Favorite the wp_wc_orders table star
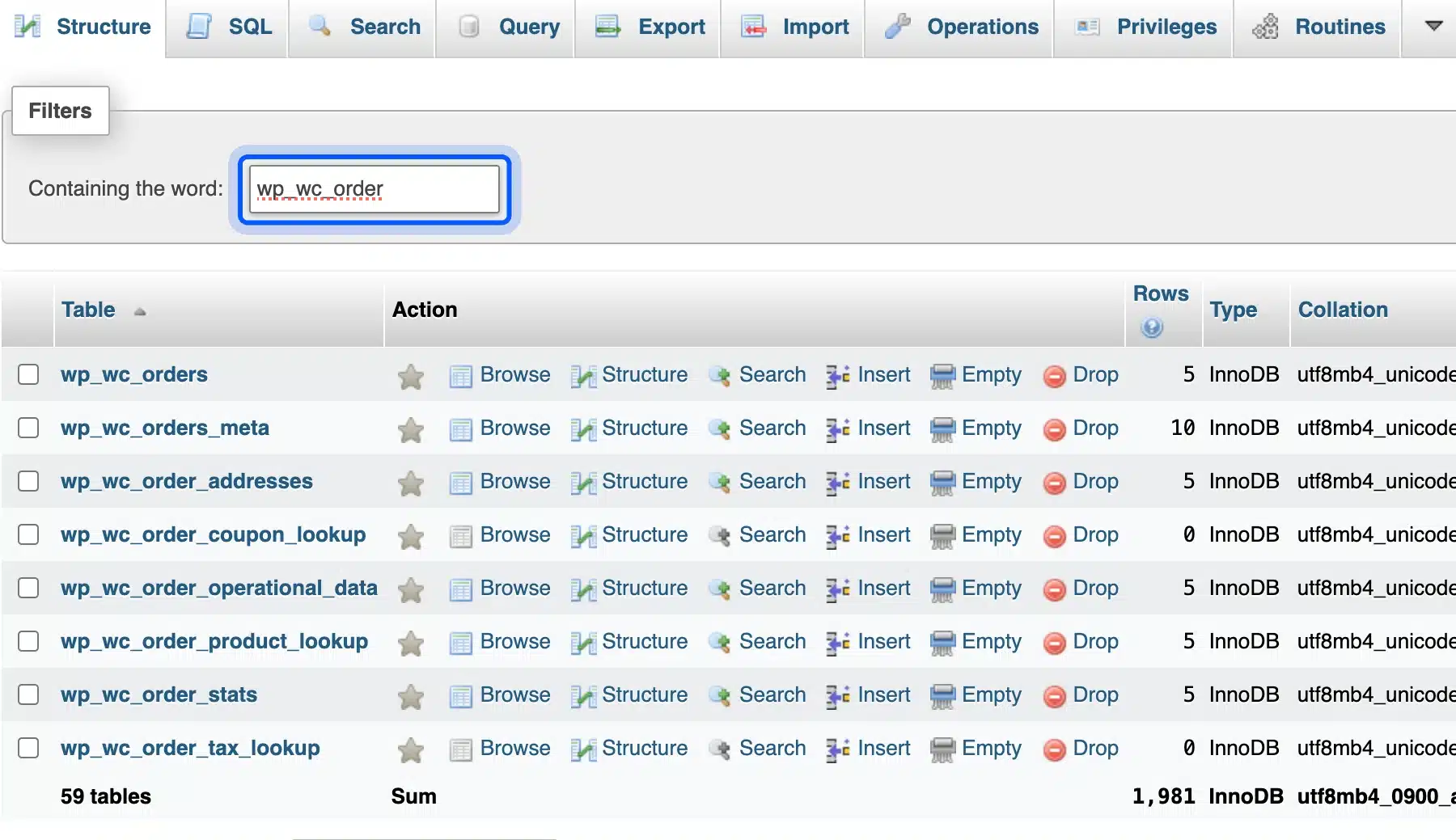The width and height of the screenshot is (1456, 840). (411, 376)
